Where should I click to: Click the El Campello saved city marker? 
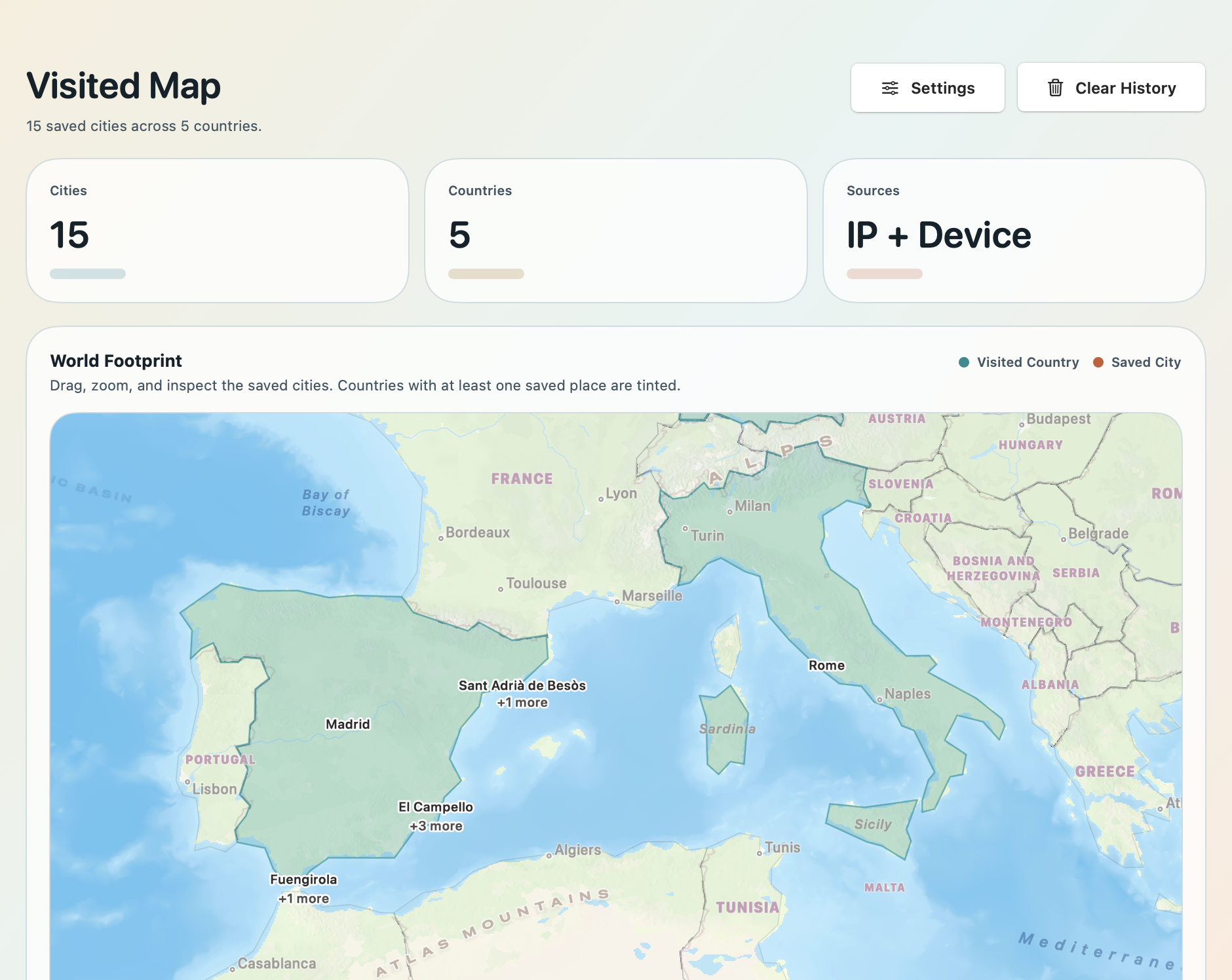coord(435,807)
